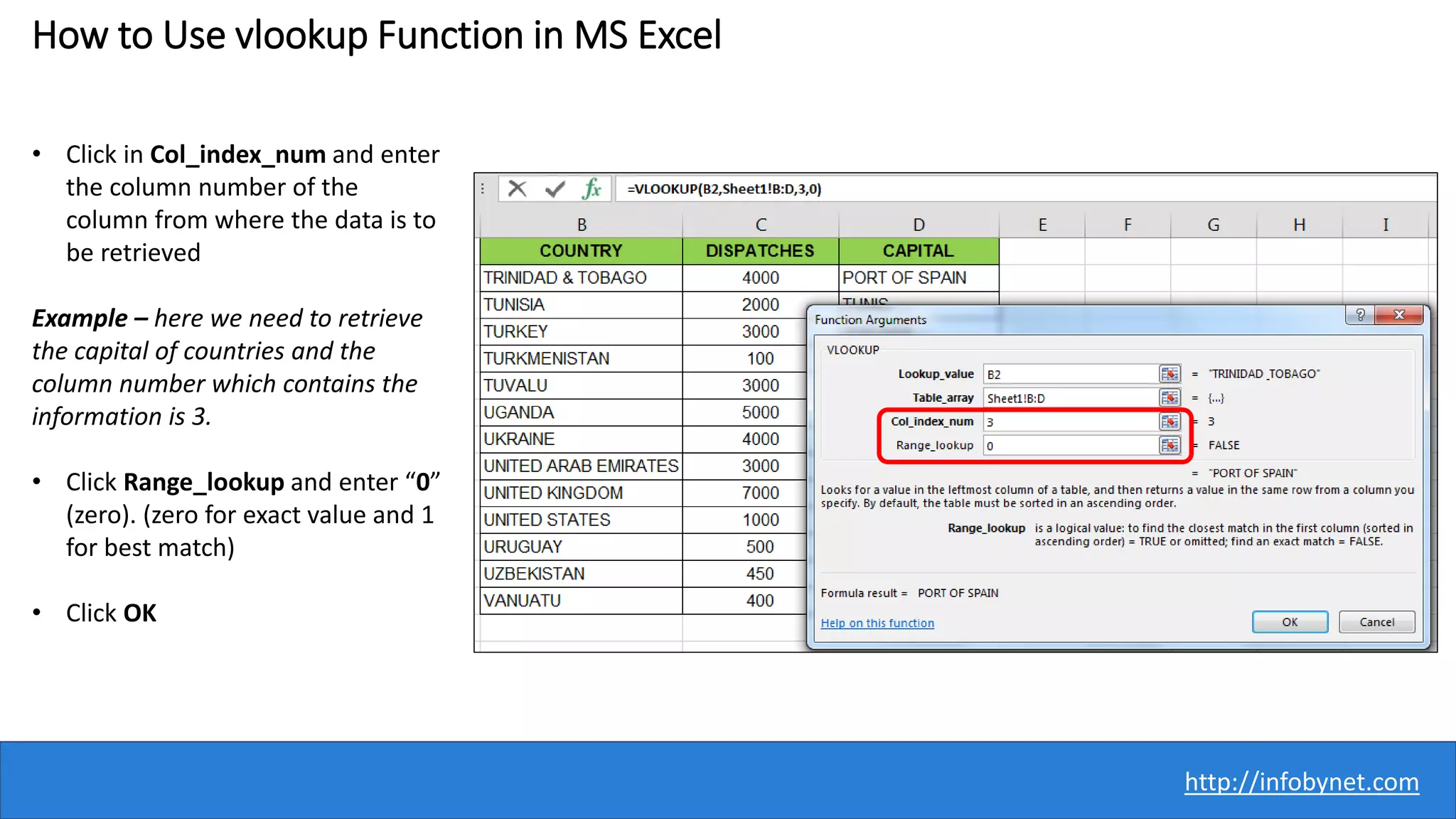Select column F header
This screenshot has width=1456, height=819.
coord(1128,225)
